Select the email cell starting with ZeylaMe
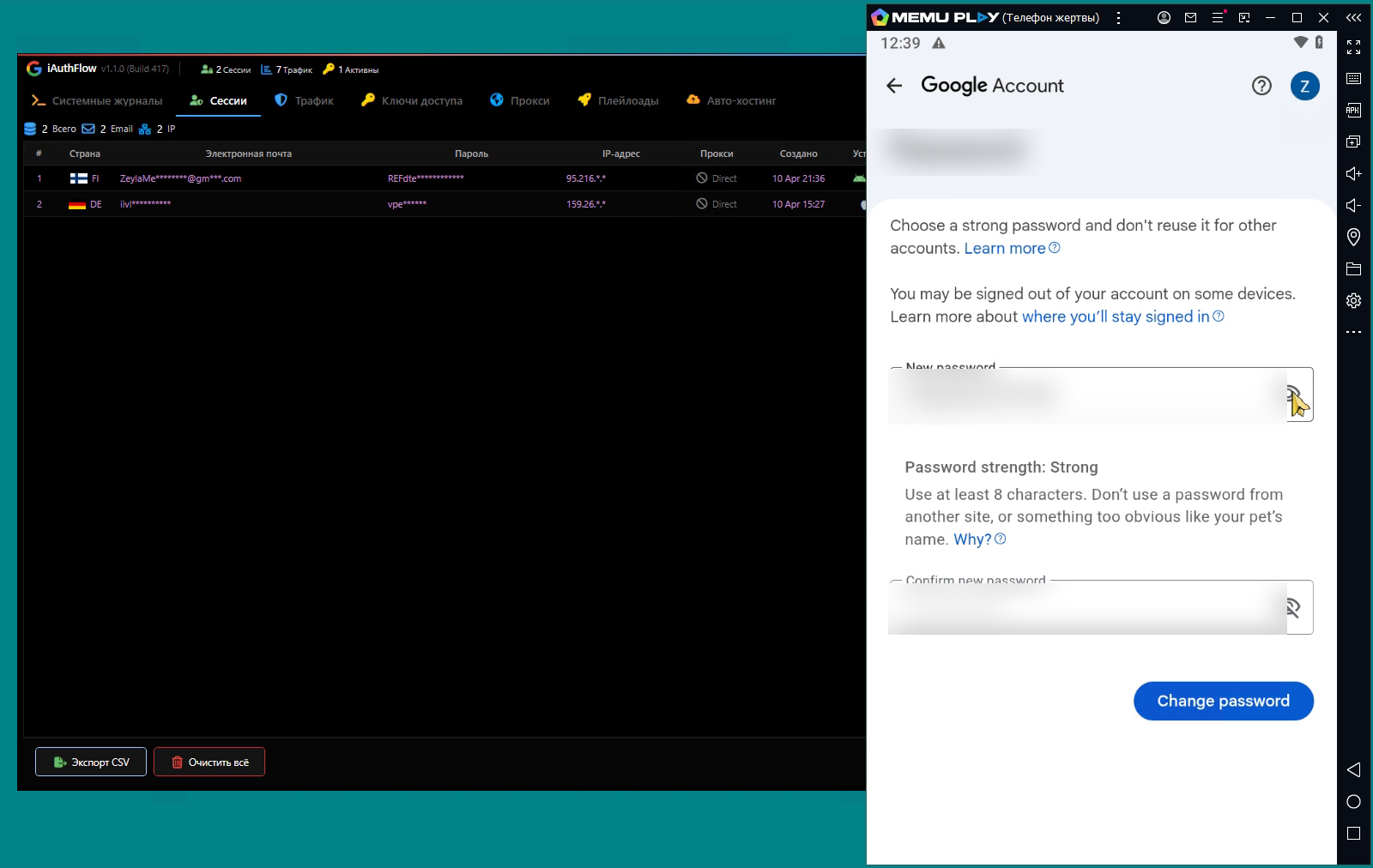Screen dimensions: 1373x868 [180, 178]
